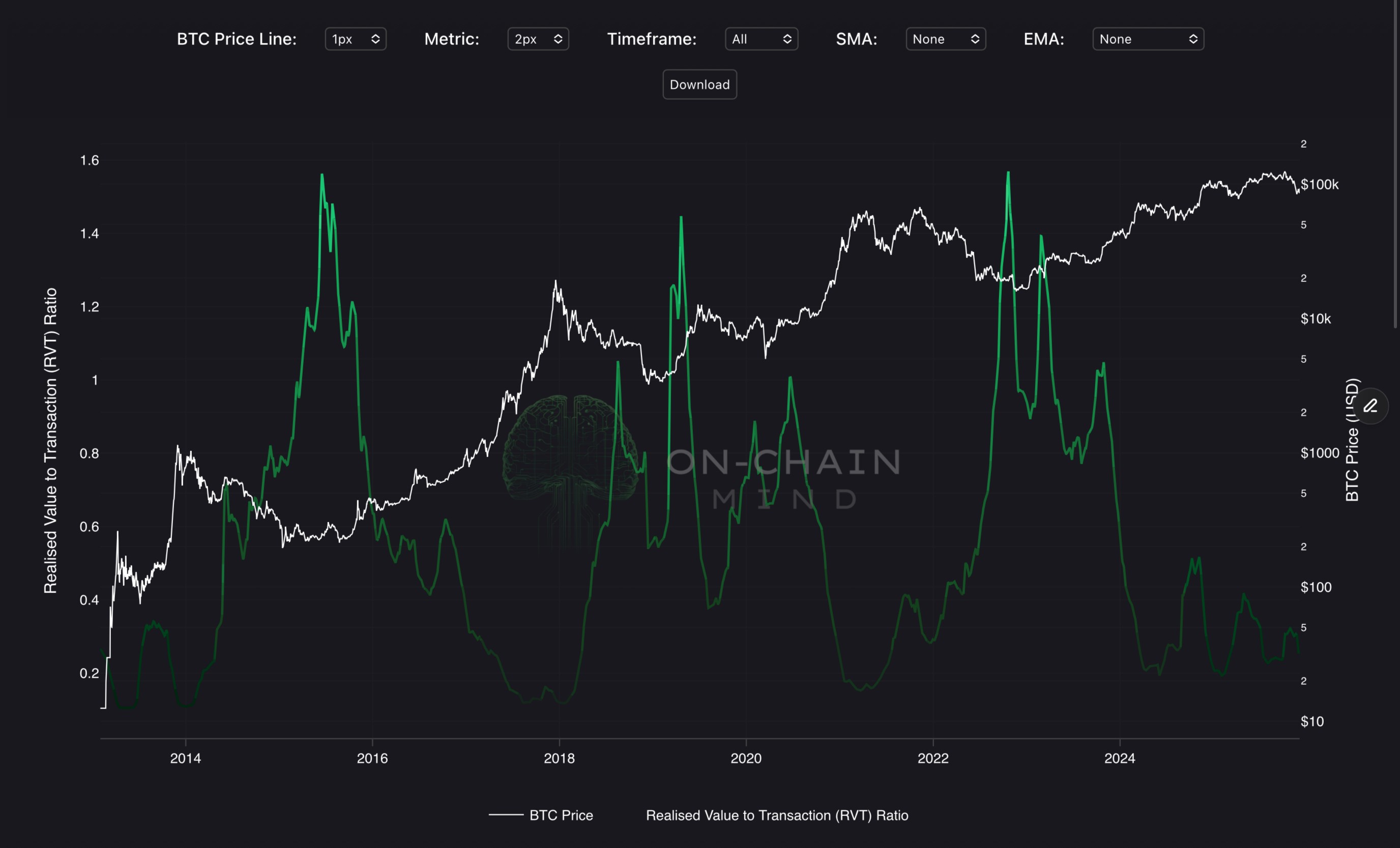
Task: Click the 2024 x-axis tick label
Action: [1119, 758]
